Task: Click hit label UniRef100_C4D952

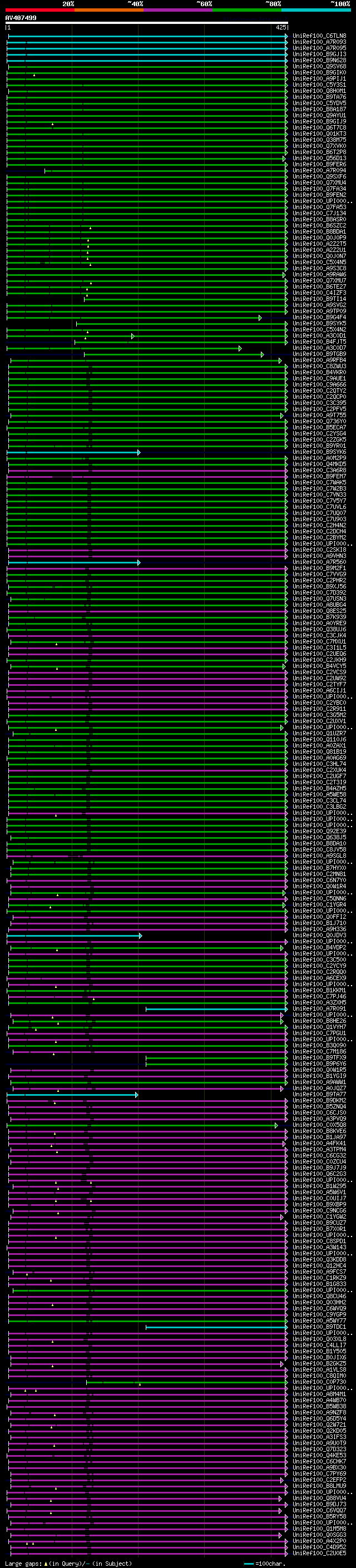Action: pos(319,1547)
